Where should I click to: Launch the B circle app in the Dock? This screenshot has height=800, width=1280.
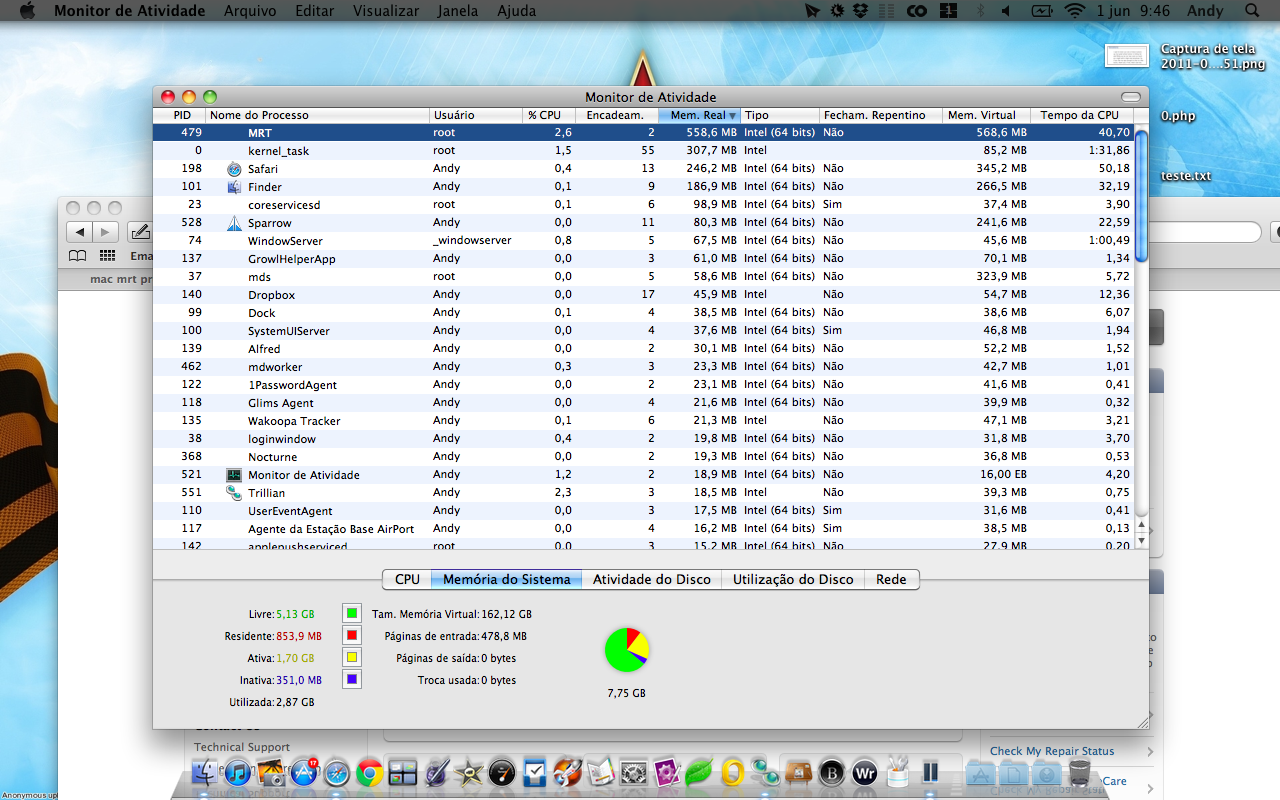click(832, 772)
